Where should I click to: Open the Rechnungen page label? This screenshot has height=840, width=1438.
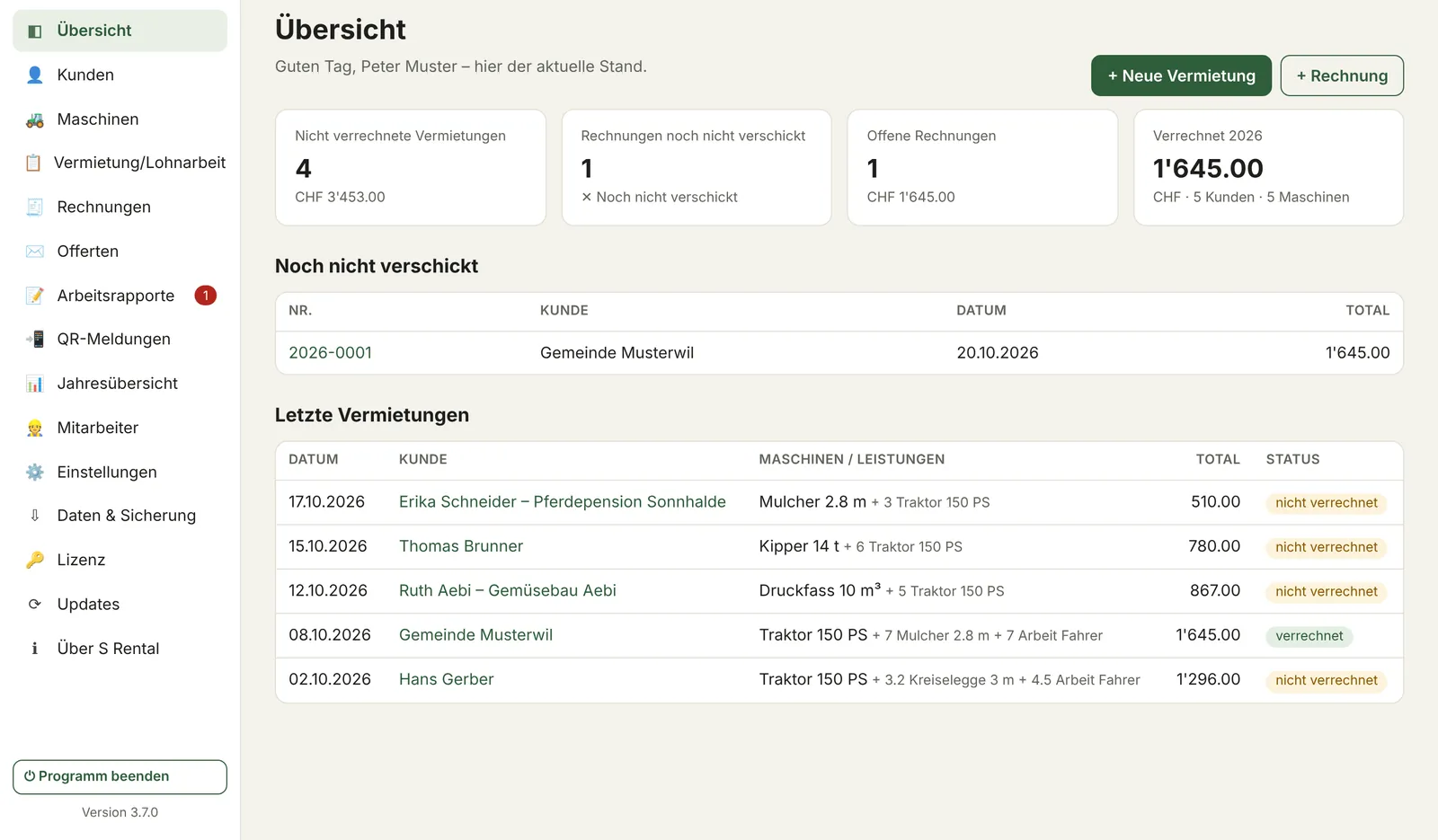104,208
